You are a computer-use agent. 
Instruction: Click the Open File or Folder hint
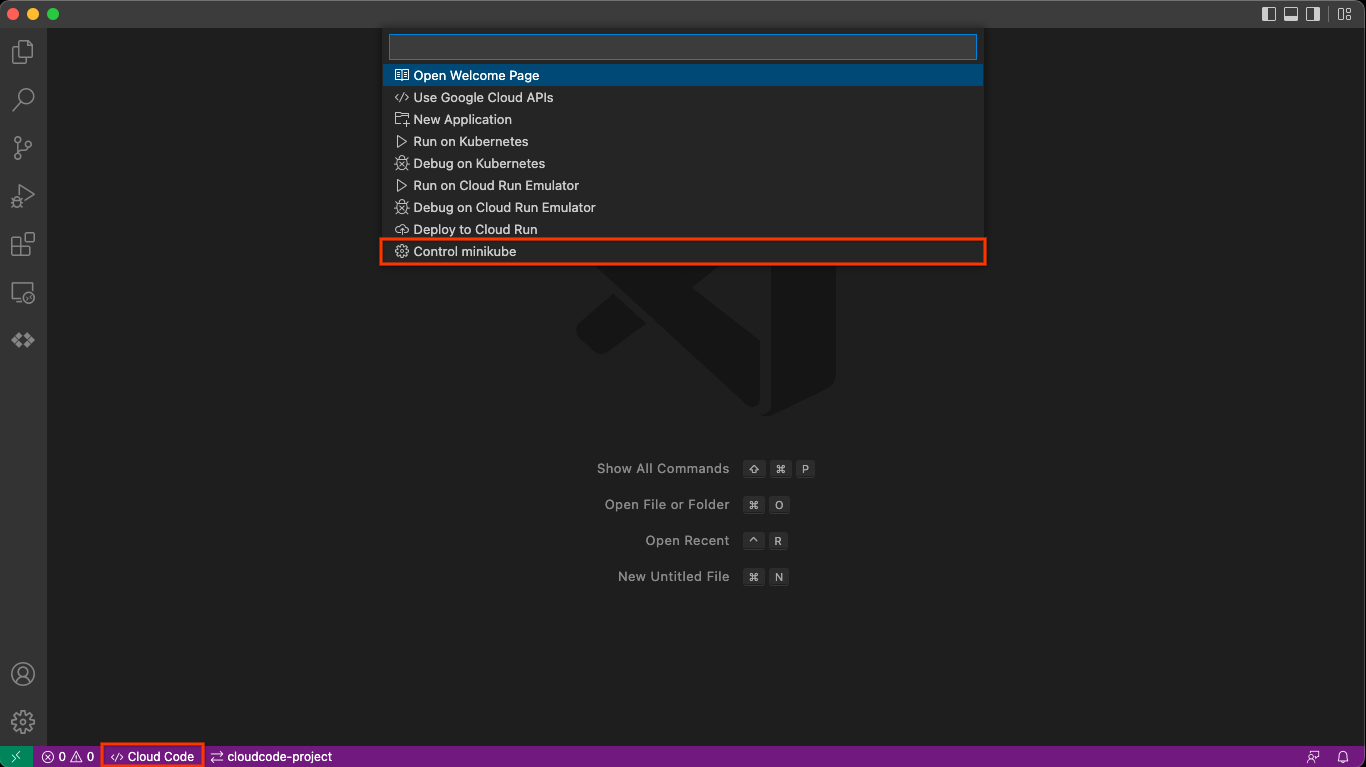pyautogui.click(x=667, y=505)
